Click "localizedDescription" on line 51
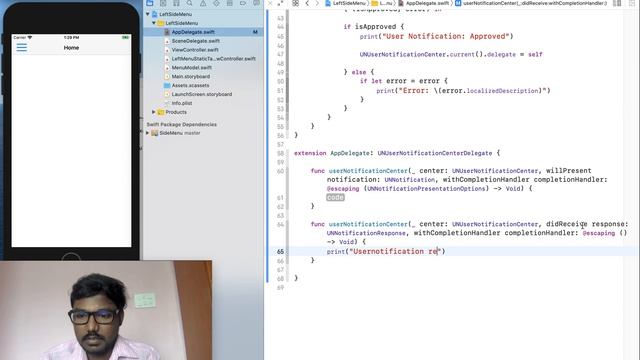The height and width of the screenshot is (360, 640). [502, 91]
